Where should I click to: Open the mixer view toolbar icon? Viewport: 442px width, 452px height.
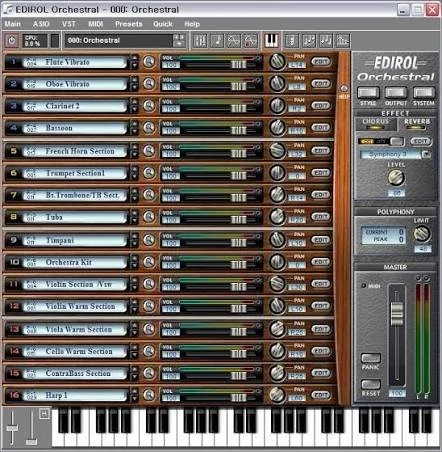tap(200, 41)
